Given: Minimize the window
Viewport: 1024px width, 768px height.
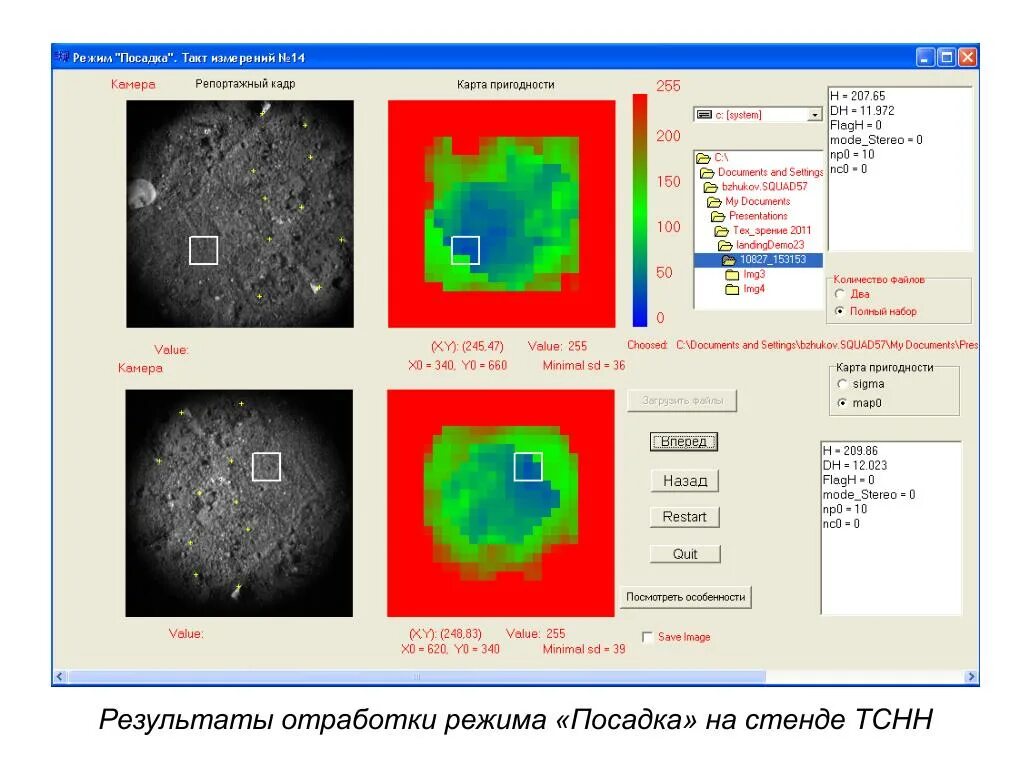Looking at the screenshot, I should point(925,57).
